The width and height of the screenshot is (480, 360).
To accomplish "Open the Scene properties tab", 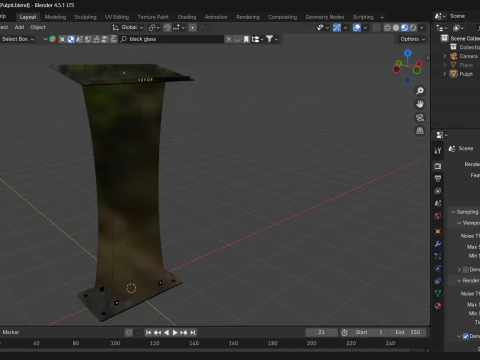I will [x=438, y=203].
